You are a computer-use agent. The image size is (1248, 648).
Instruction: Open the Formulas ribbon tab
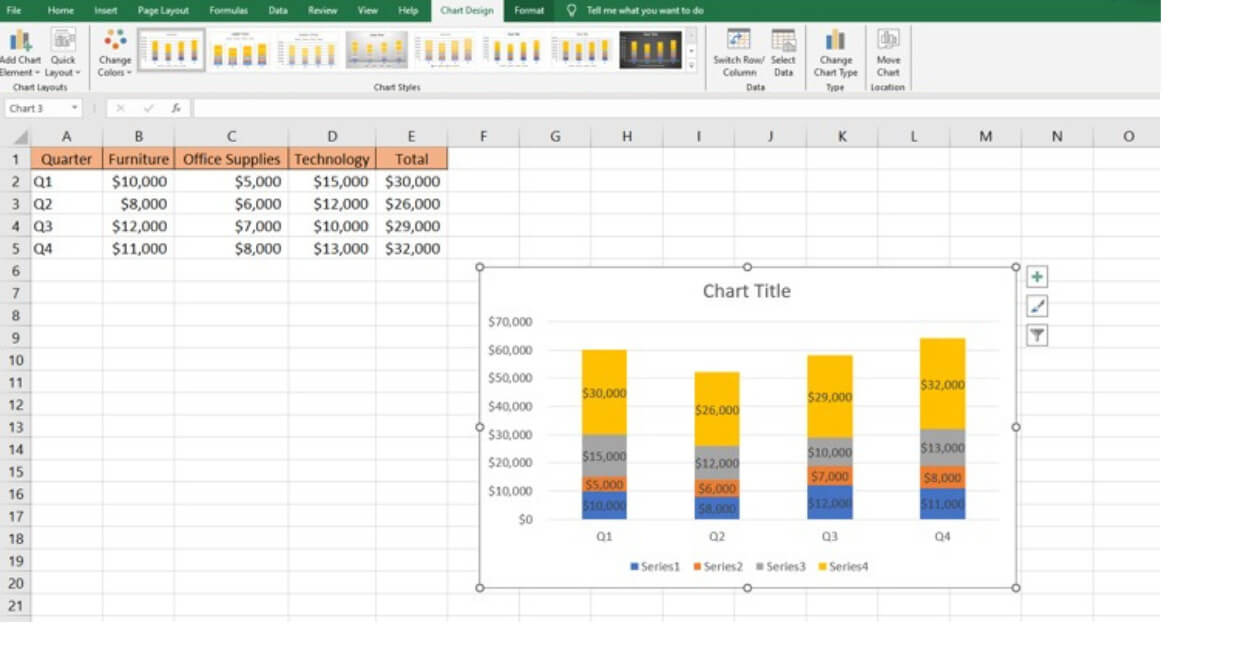(227, 11)
